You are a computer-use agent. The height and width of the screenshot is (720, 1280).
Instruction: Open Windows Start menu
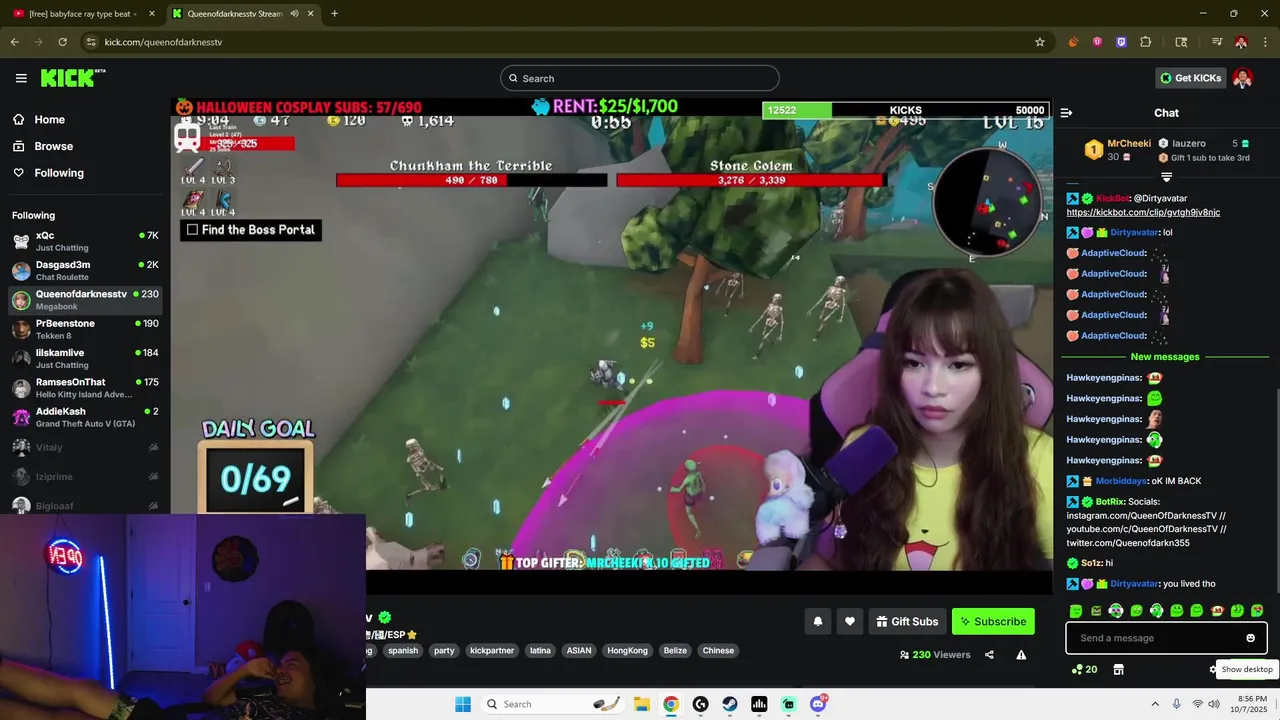pyautogui.click(x=463, y=704)
